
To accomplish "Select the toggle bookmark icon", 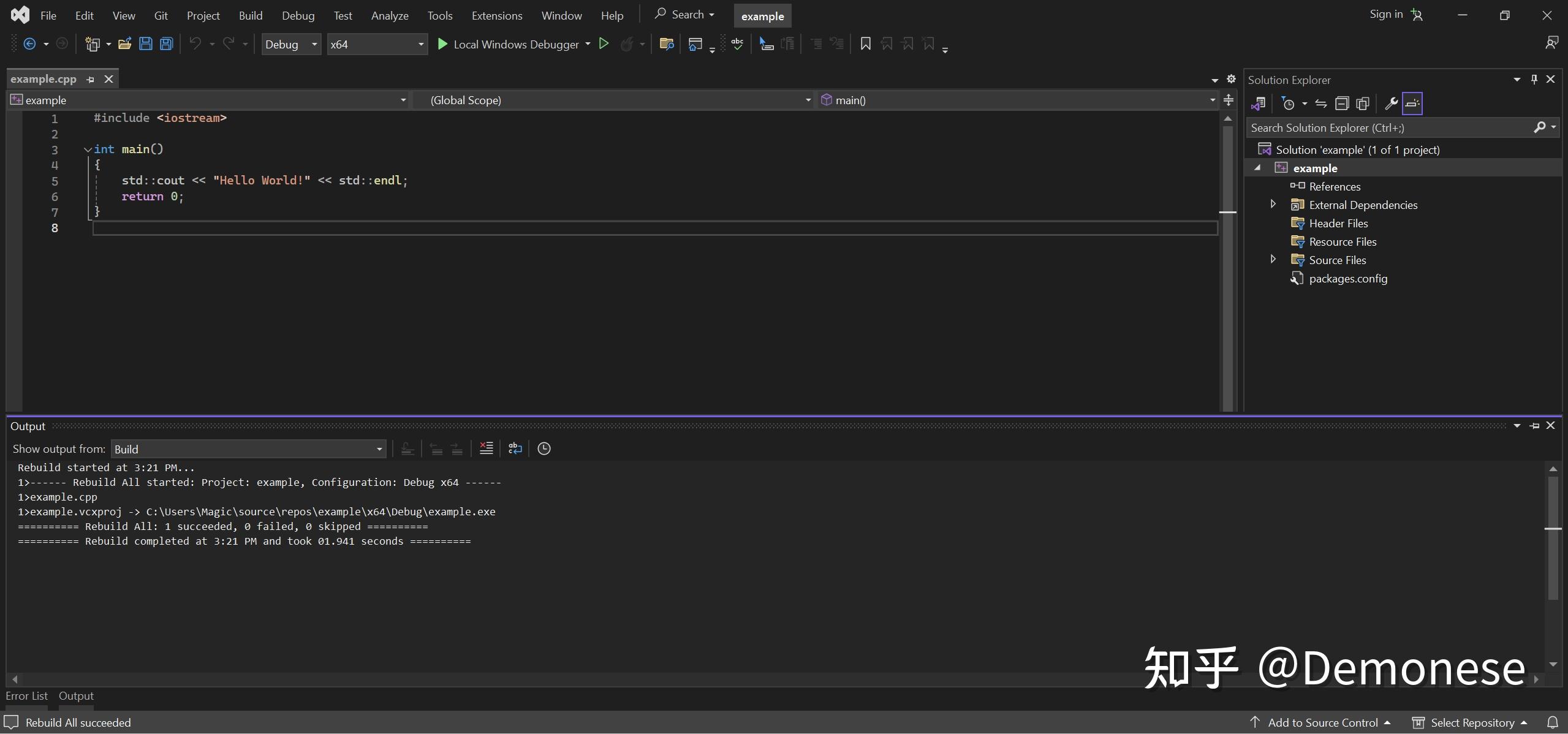I will (865, 44).
